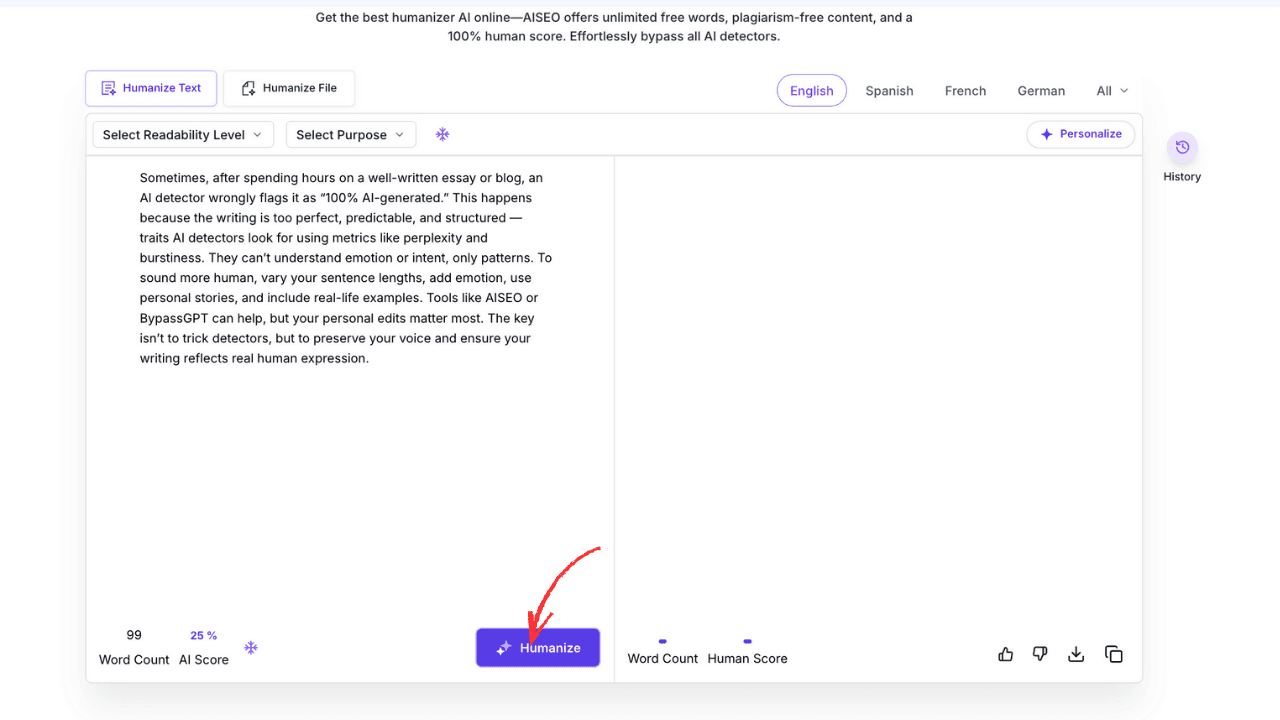
Task: Expand the Select Readability Level dropdown
Action: pyautogui.click(x=182, y=134)
